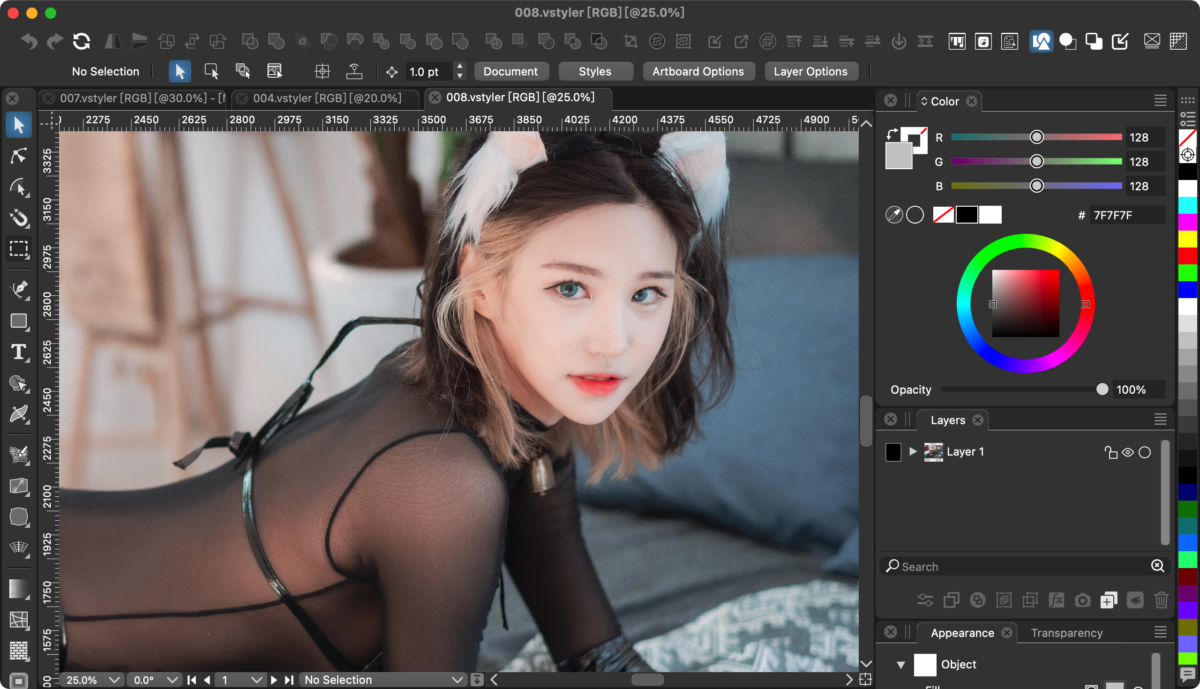Delete layer using the trash icon
The image size is (1200, 689).
(1161, 600)
